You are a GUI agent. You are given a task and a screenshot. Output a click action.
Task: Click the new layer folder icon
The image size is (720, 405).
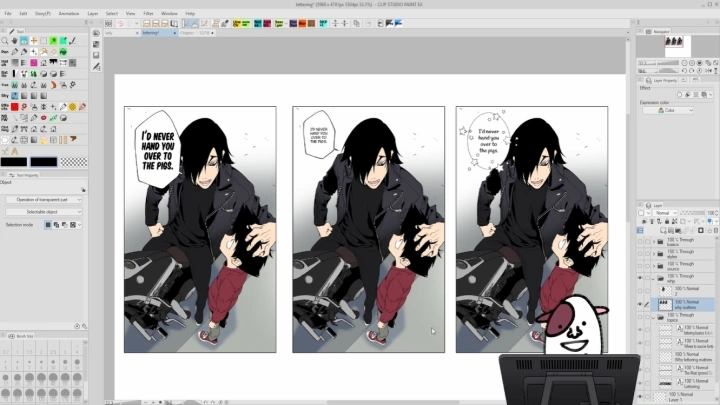[679, 230]
